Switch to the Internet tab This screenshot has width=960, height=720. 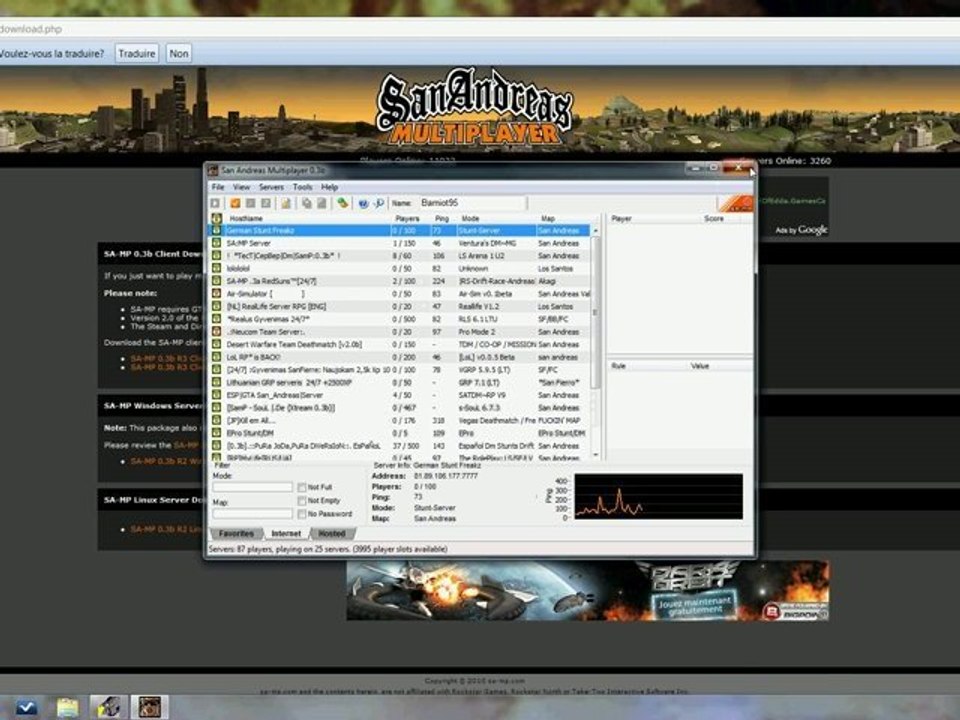coord(286,534)
